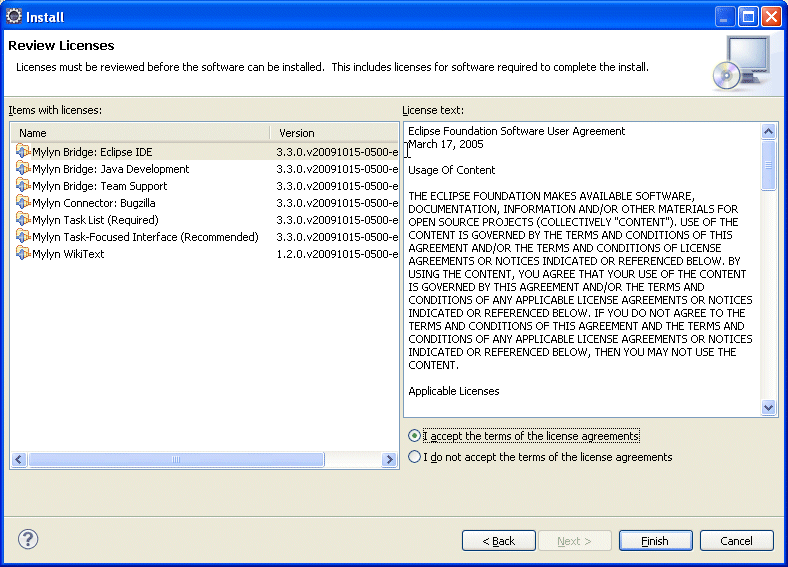Click 'Applicable Licenses' heading in license text
The height and width of the screenshot is (567, 788).
(x=454, y=391)
